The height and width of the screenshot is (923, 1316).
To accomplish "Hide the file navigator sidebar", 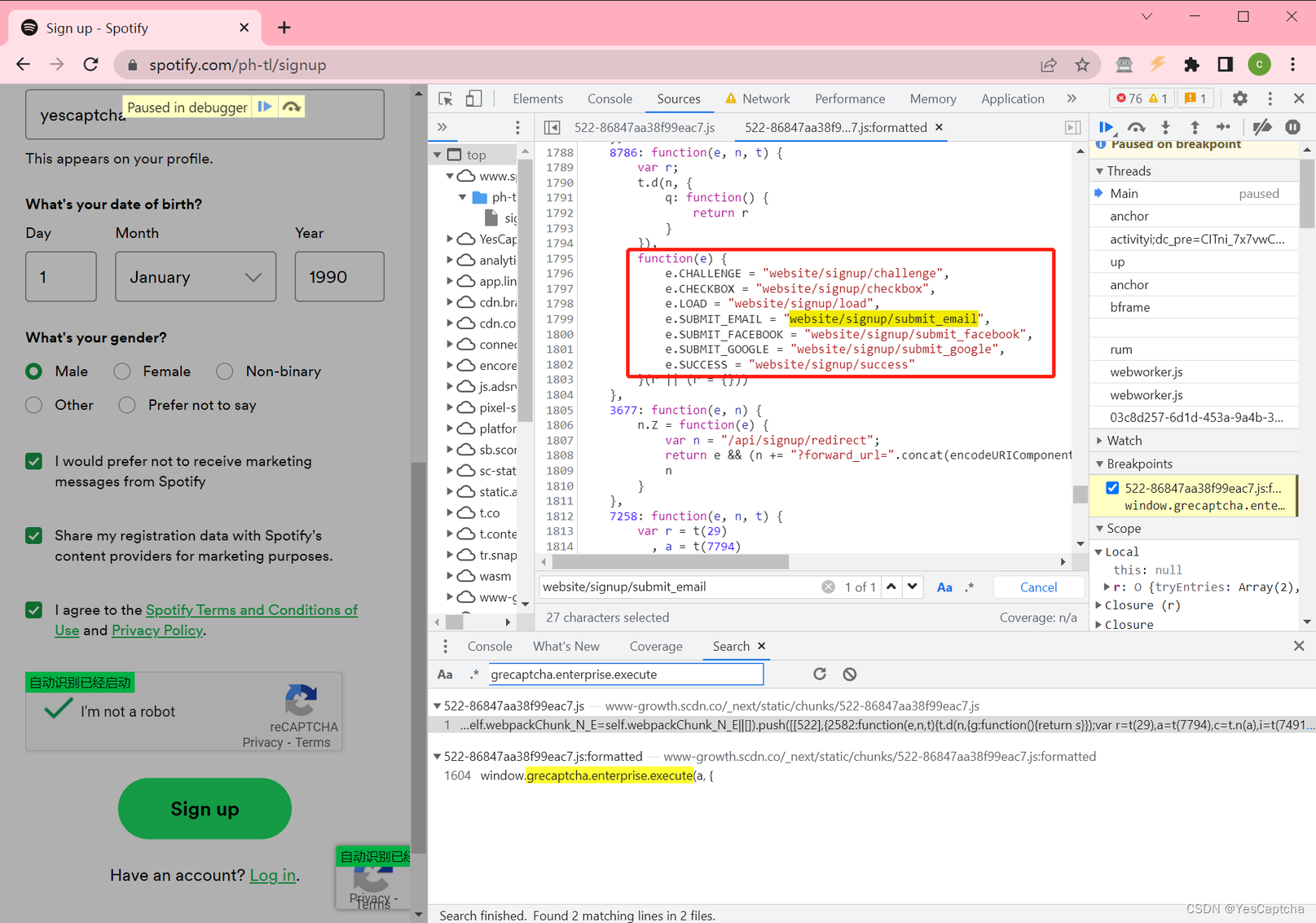I will 552,127.
